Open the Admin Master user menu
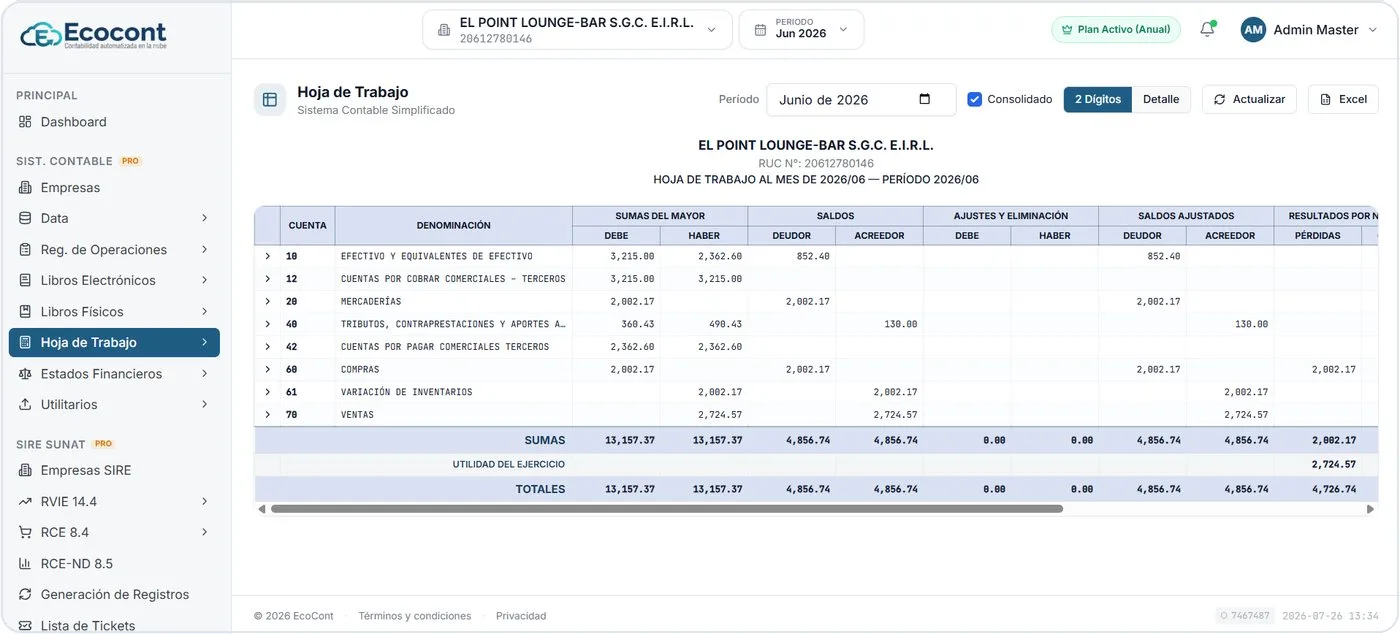This screenshot has width=1400, height=634. [1310, 30]
